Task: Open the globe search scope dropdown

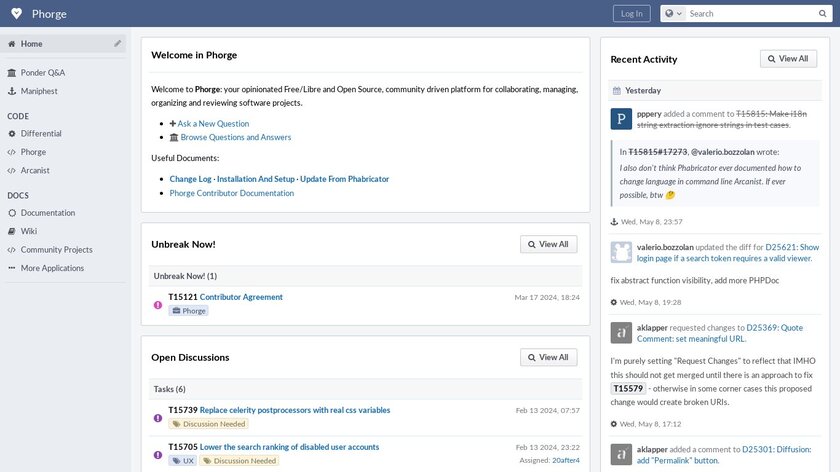Action: (673, 13)
